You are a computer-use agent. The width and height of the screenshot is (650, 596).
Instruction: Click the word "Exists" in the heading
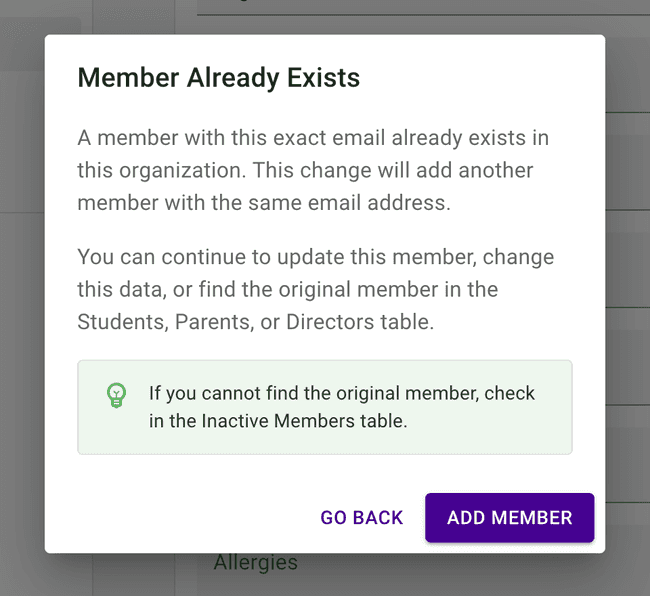pyautogui.click(x=321, y=78)
